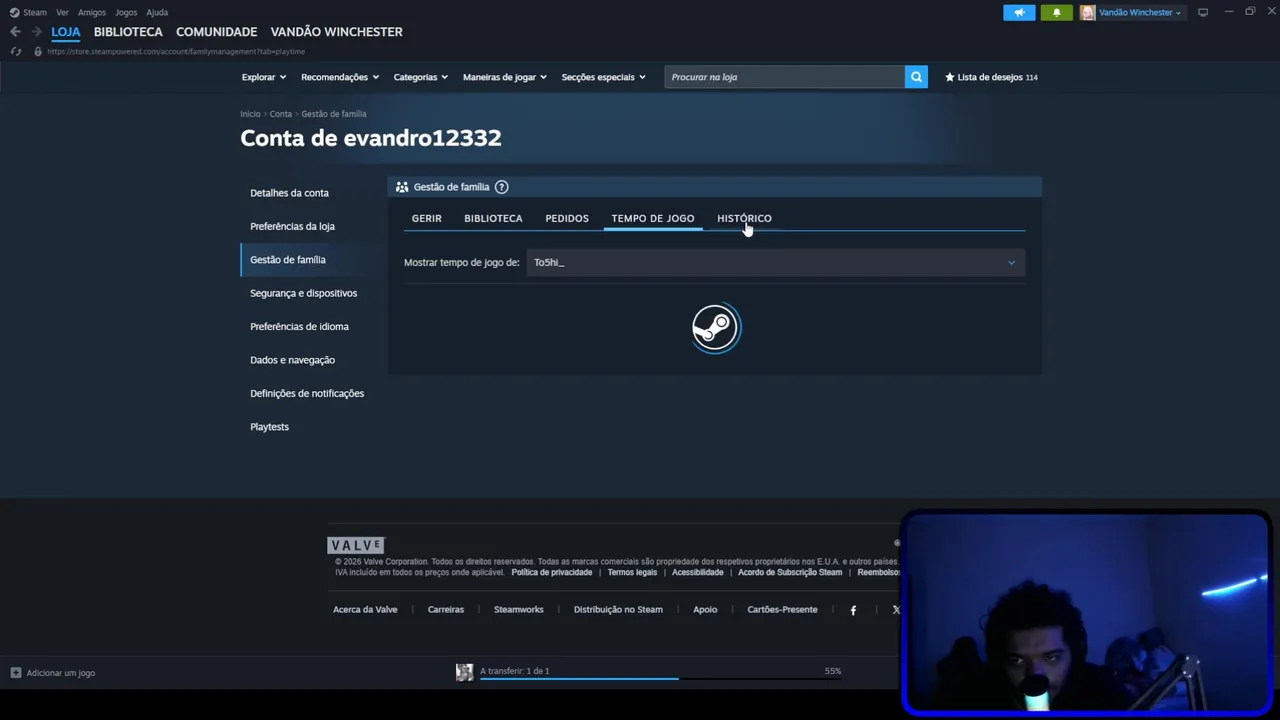Open announcements via the blue megaphone button
The width and height of the screenshot is (1280, 720).
(x=1019, y=12)
